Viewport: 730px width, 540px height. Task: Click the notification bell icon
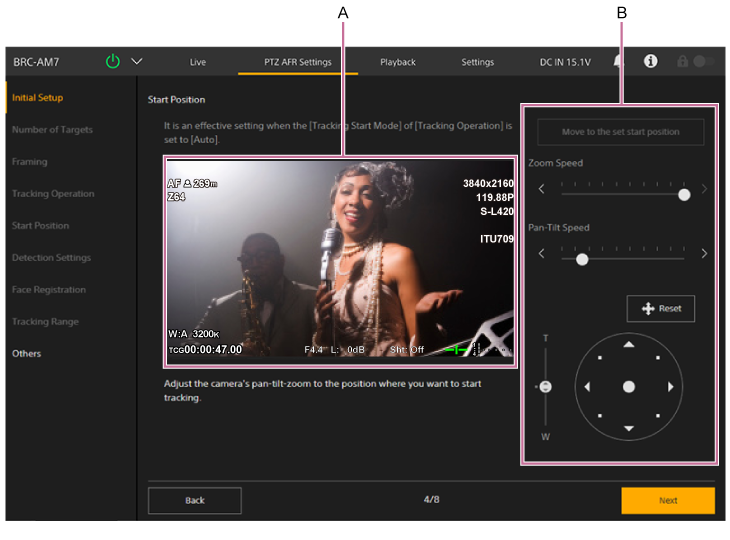click(620, 61)
